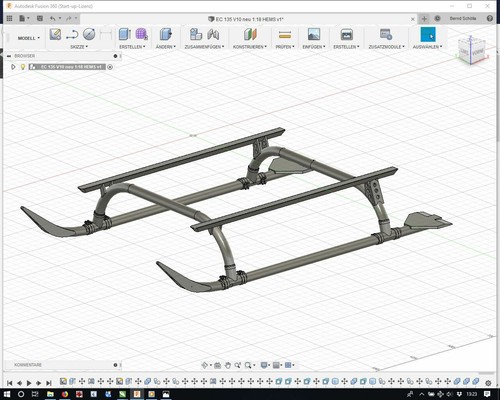Image resolution: width=500 pixels, height=400 pixels.
Task: Open the MODELL workspace dropdown
Action: (x=28, y=38)
